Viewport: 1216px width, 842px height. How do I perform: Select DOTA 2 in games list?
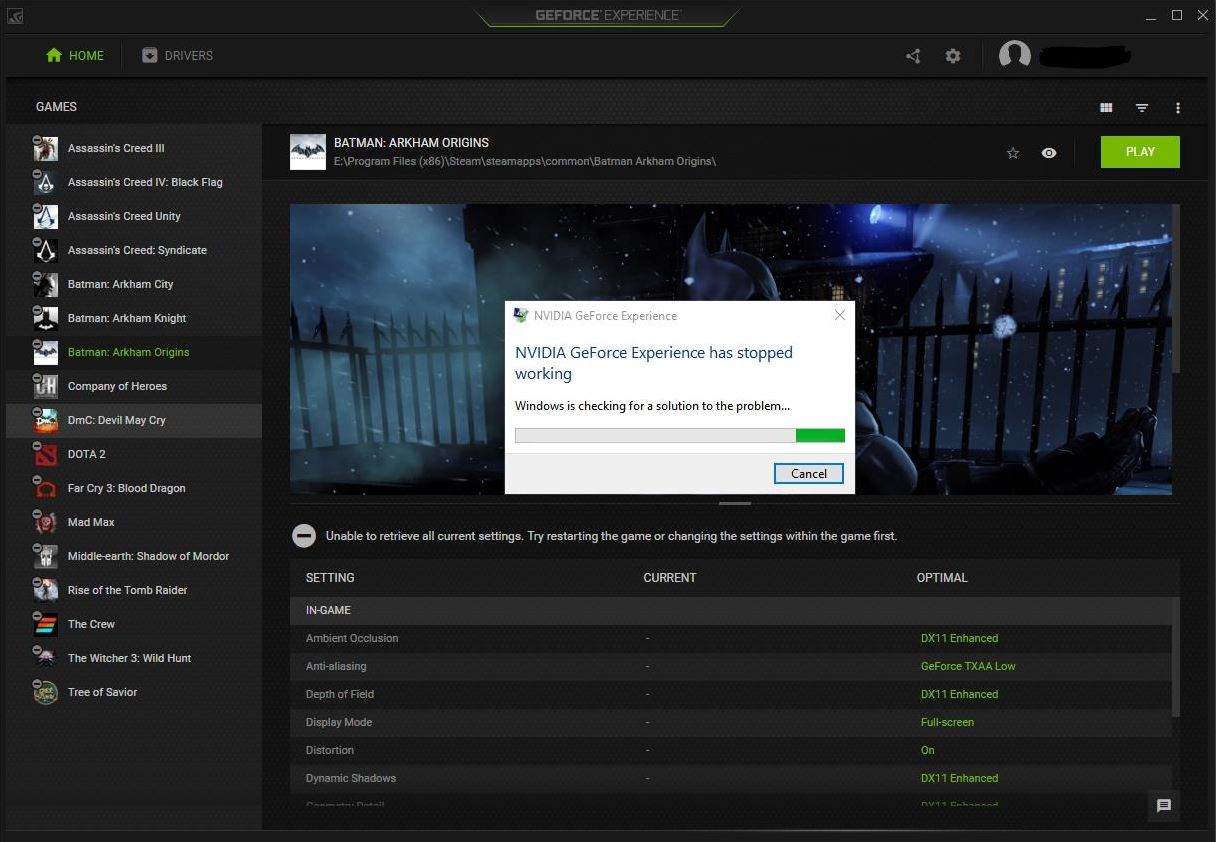pos(86,454)
